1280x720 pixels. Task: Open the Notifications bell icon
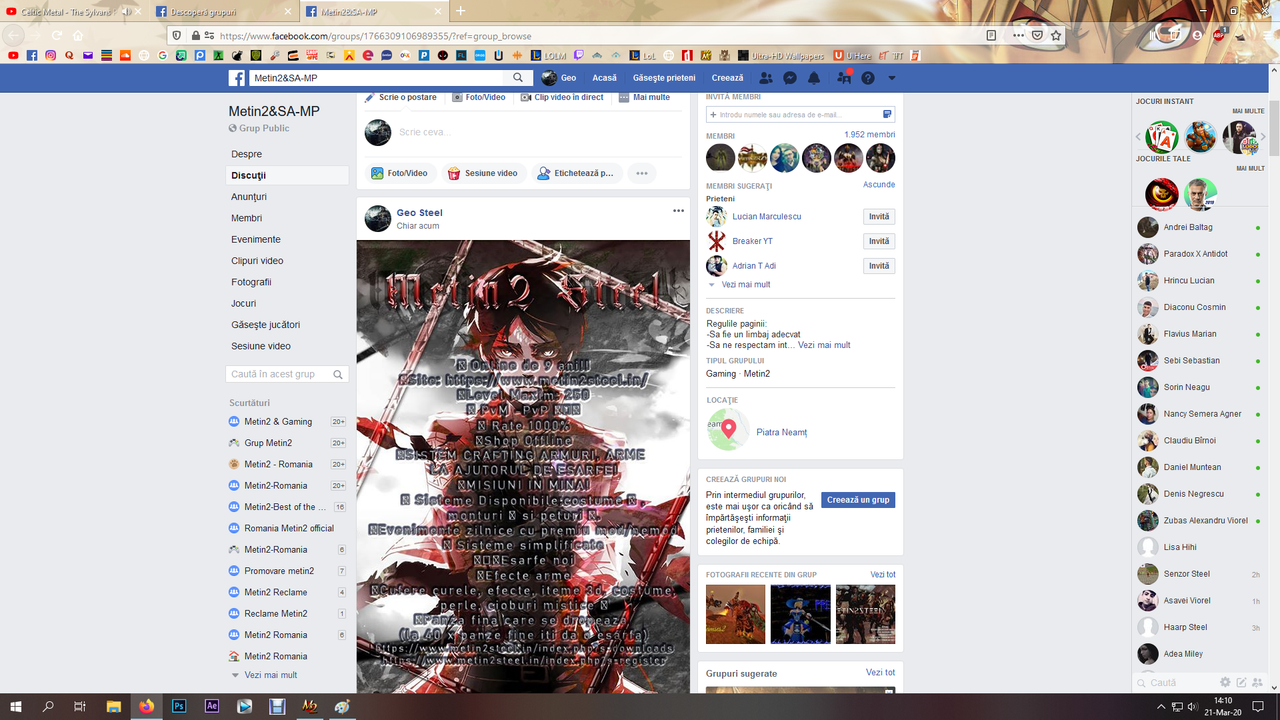point(814,78)
